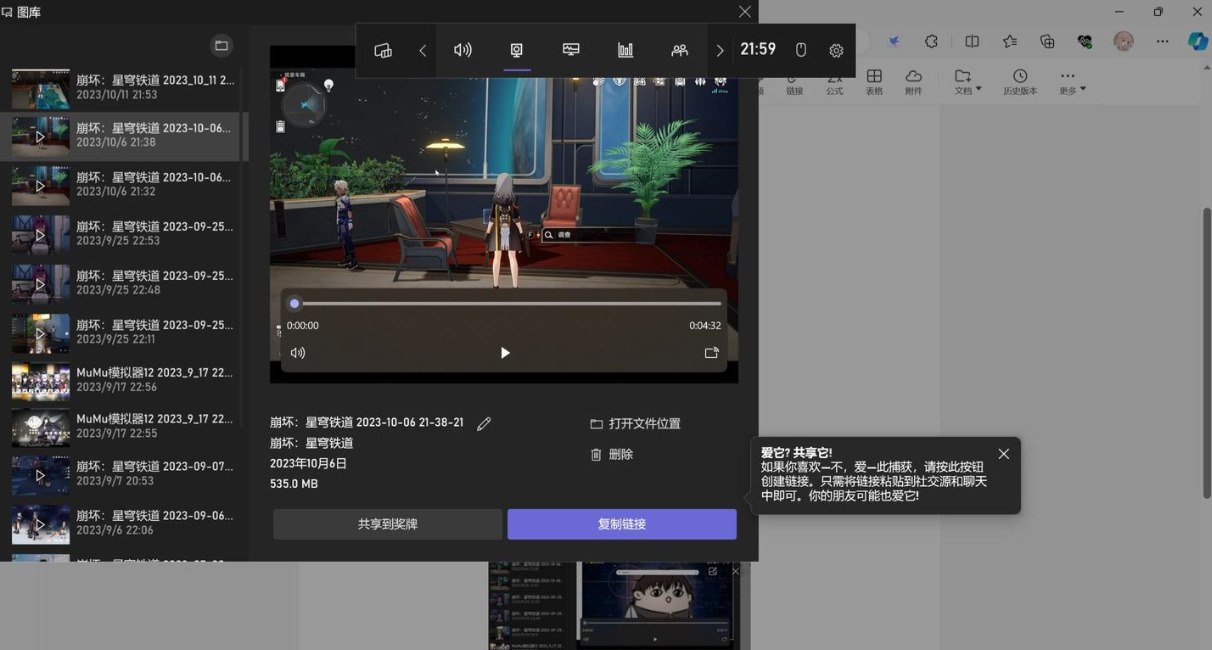Open browser profile avatar
The image size is (1212, 650).
click(1123, 41)
